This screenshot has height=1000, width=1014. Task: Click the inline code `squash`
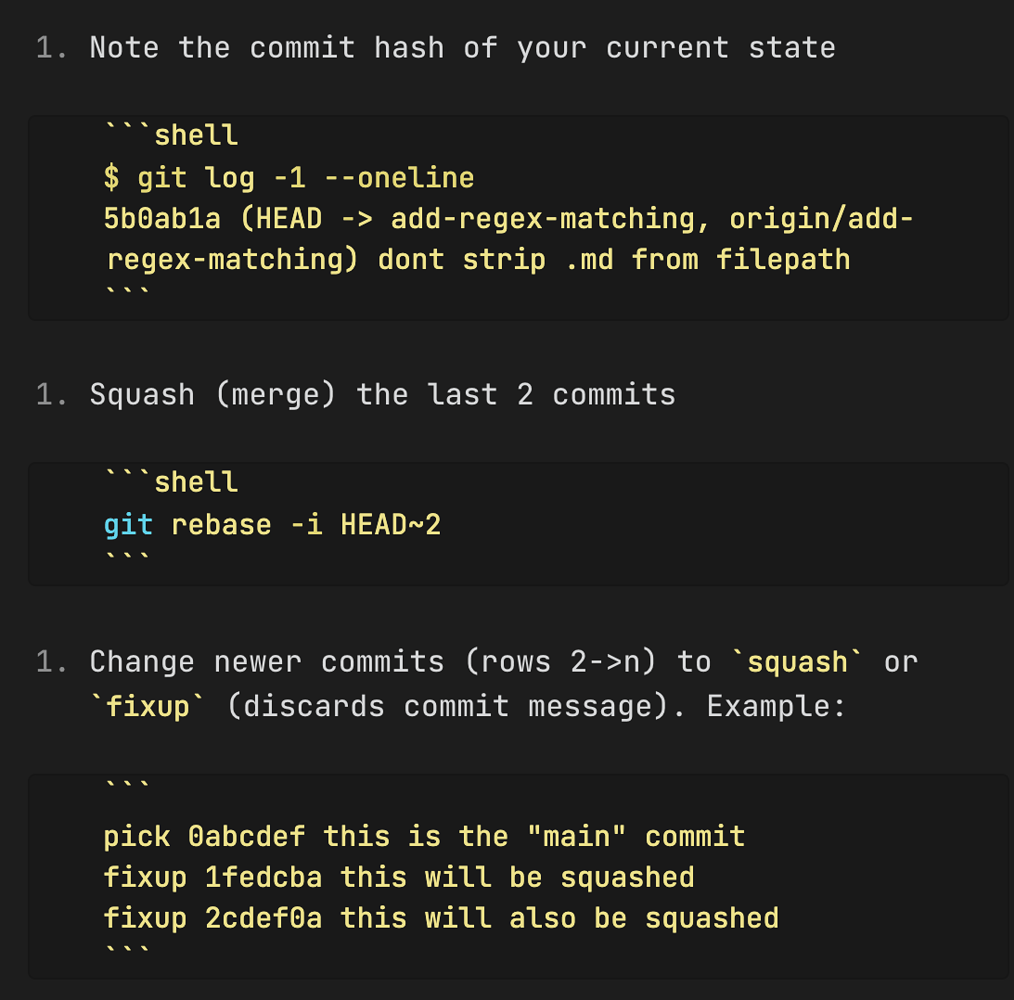[797, 662]
